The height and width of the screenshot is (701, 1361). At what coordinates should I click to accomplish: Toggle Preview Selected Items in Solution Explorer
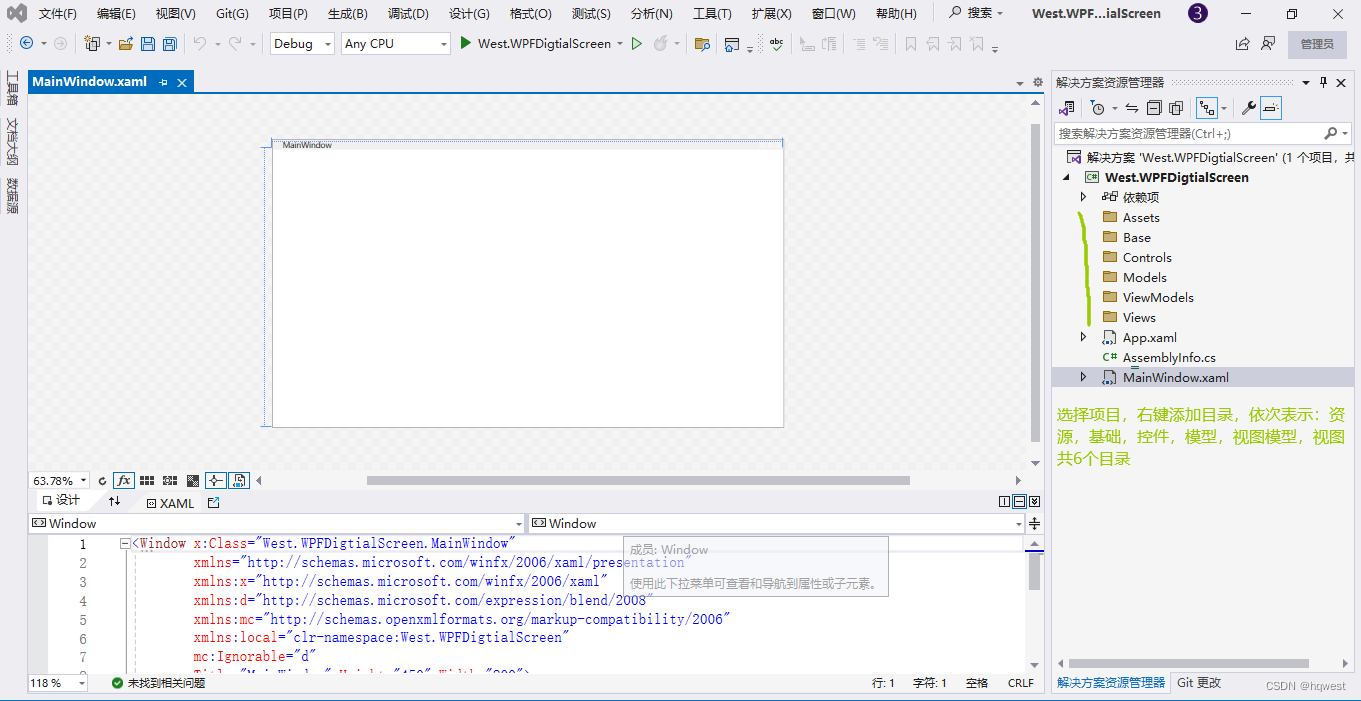click(1271, 108)
